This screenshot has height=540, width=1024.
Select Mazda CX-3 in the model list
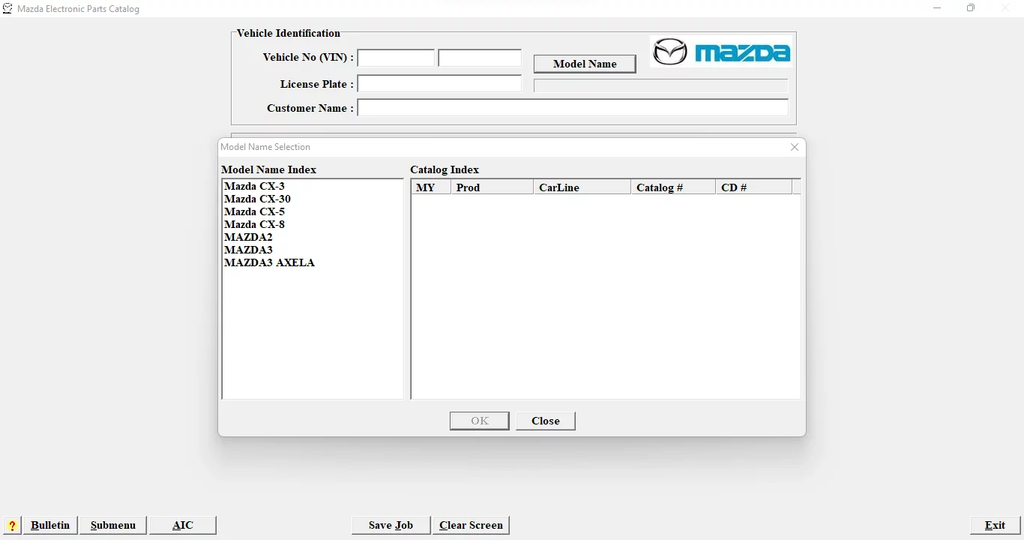click(254, 186)
